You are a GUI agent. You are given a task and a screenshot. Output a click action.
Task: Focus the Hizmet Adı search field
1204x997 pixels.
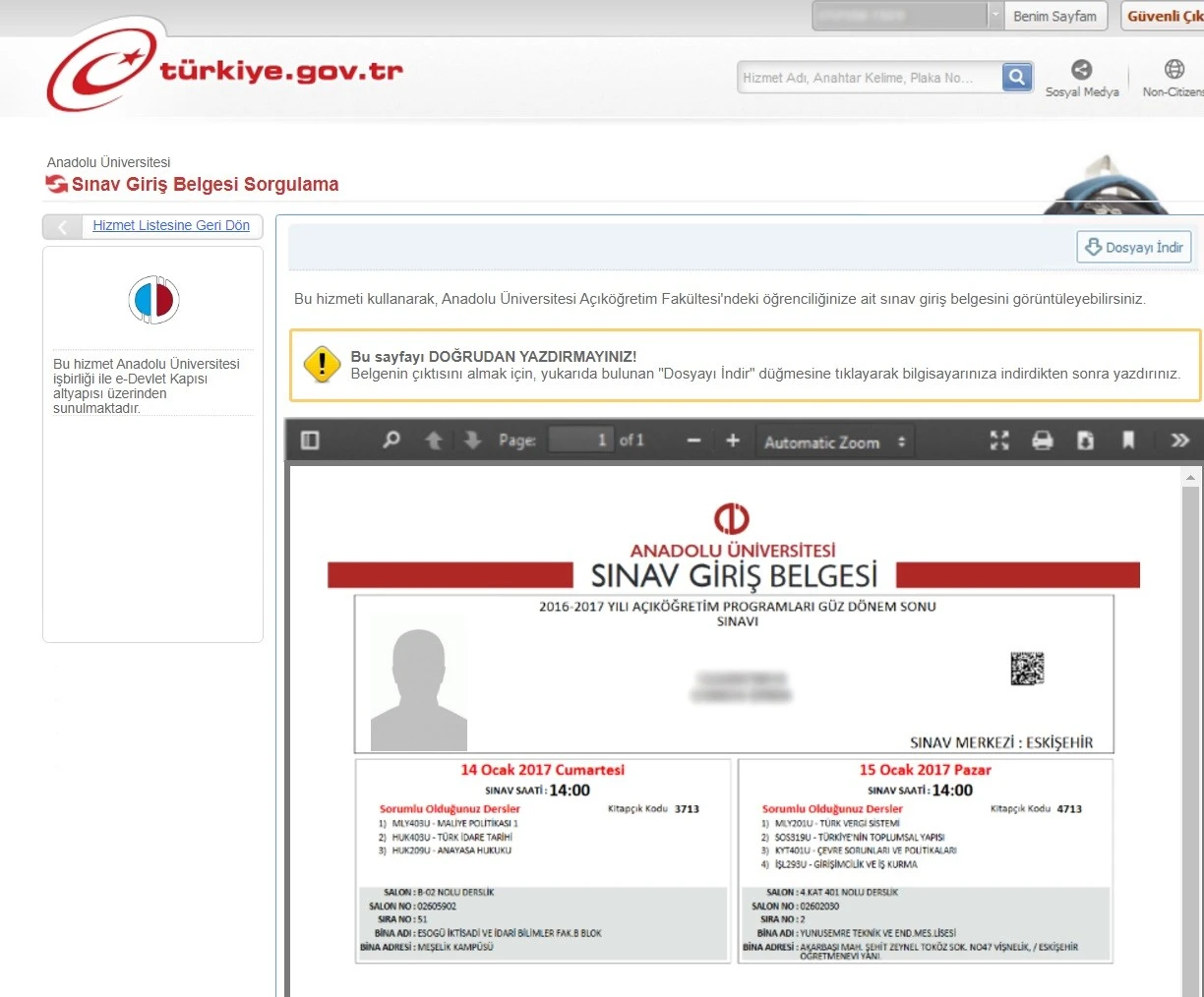[x=869, y=78]
